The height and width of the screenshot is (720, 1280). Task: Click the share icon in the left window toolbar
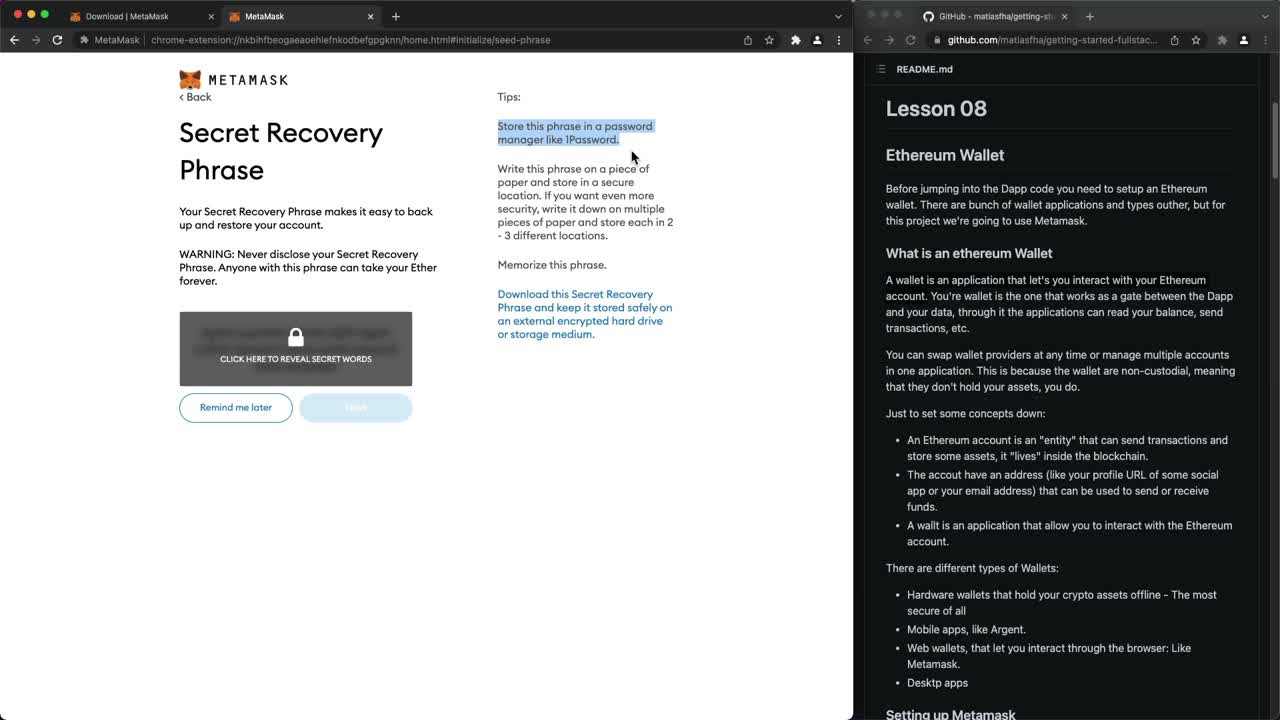pos(748,40)
